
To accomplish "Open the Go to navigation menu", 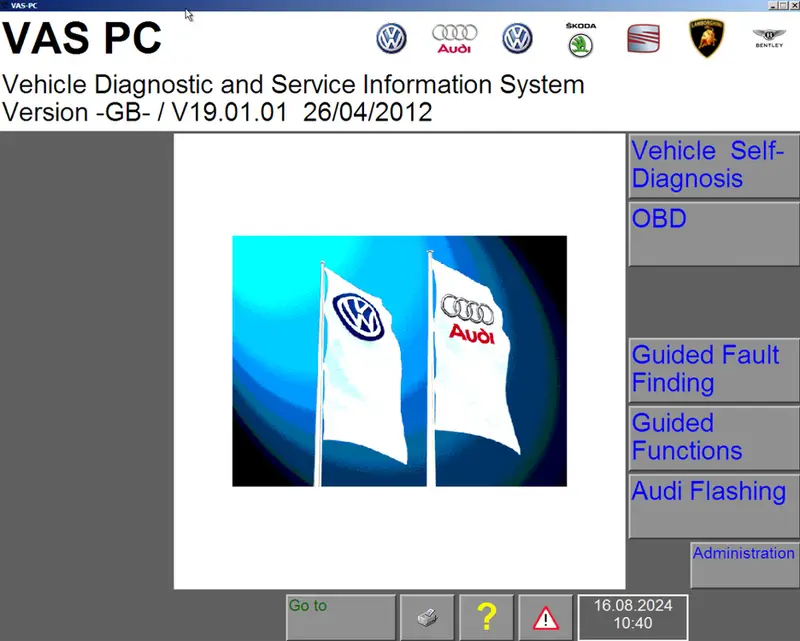I will point(341,617).
